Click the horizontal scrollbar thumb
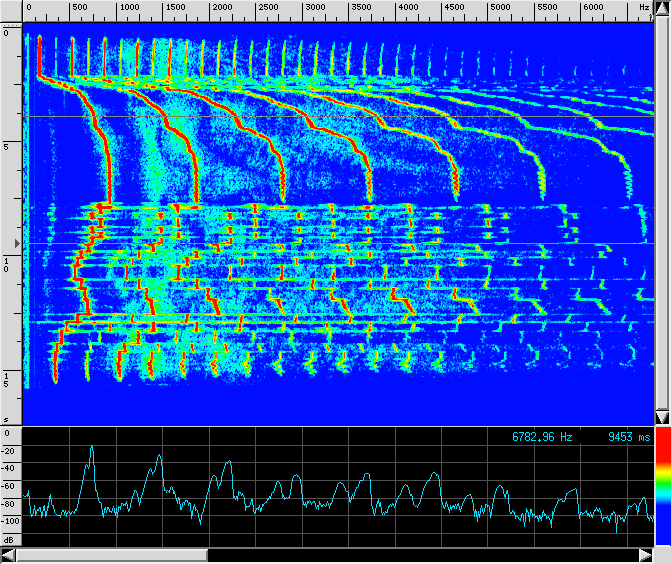Viewport: 671px width, 564px height. click(112, 554)
